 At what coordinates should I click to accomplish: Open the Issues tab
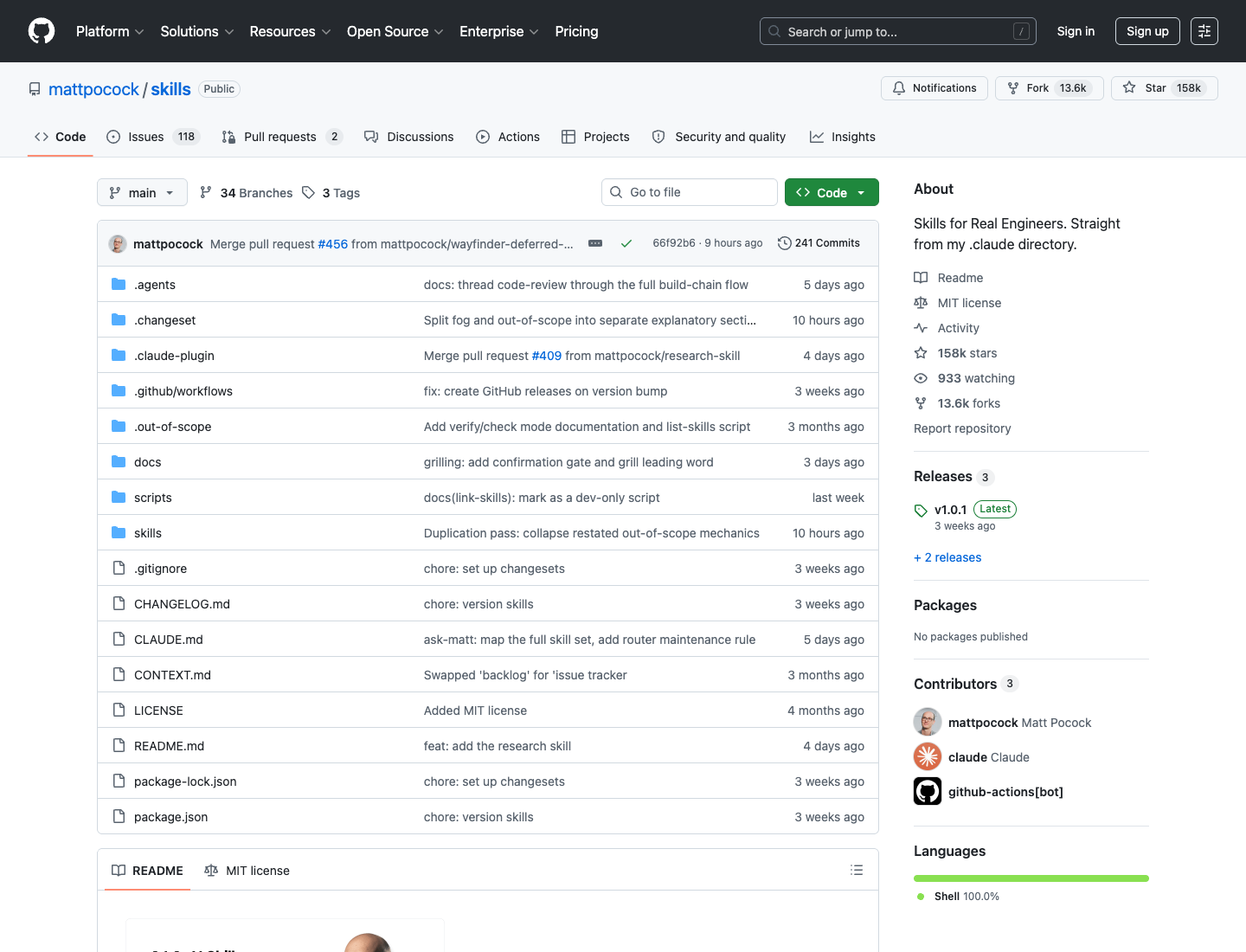153,137
